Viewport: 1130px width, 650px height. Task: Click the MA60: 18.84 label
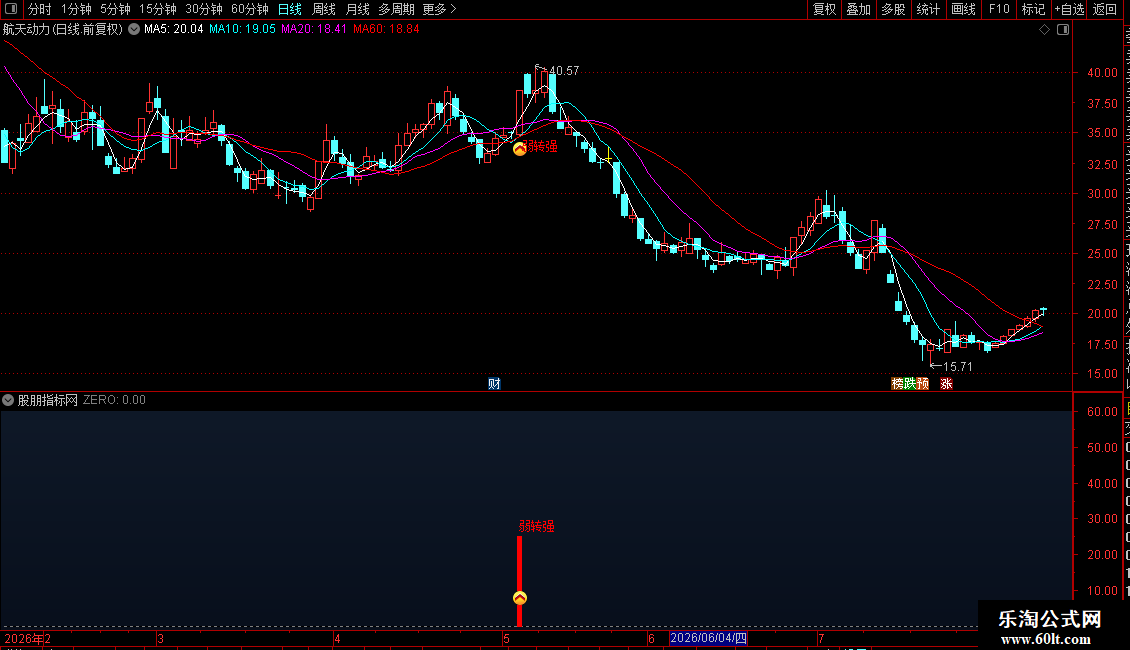tap(386, 30)
